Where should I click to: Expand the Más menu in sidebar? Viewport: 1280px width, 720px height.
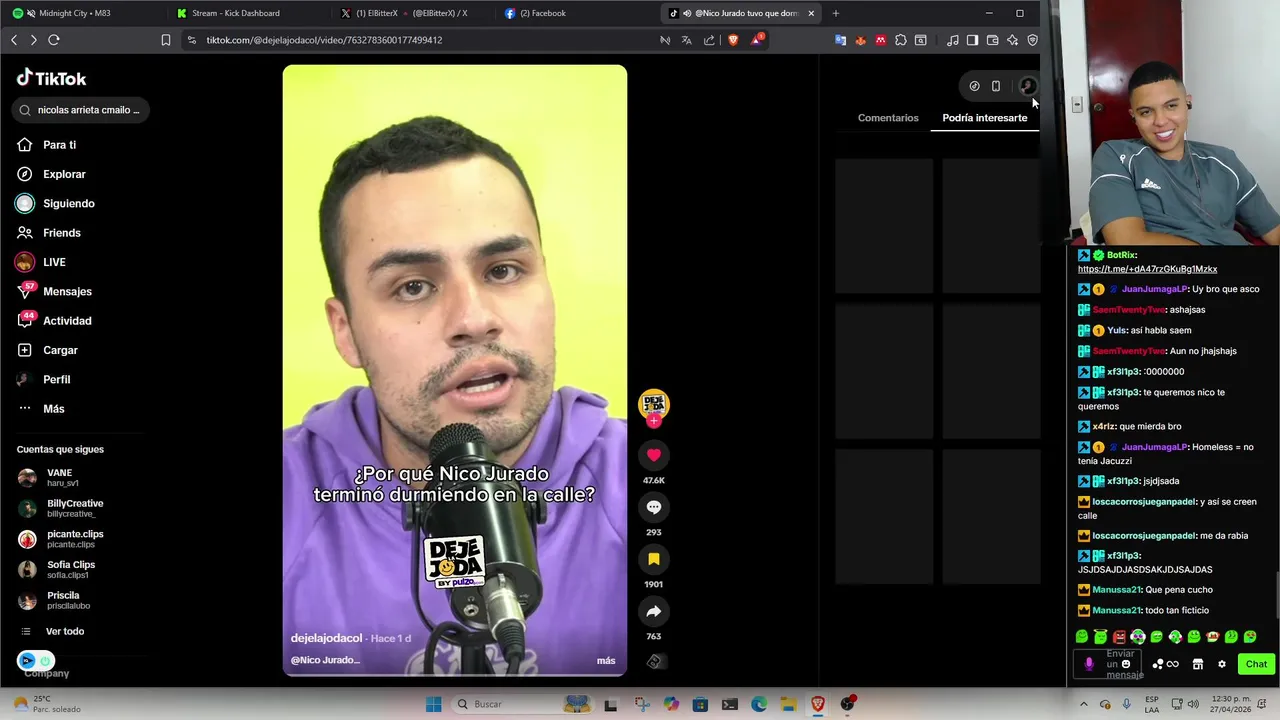[x=53, y=409]
